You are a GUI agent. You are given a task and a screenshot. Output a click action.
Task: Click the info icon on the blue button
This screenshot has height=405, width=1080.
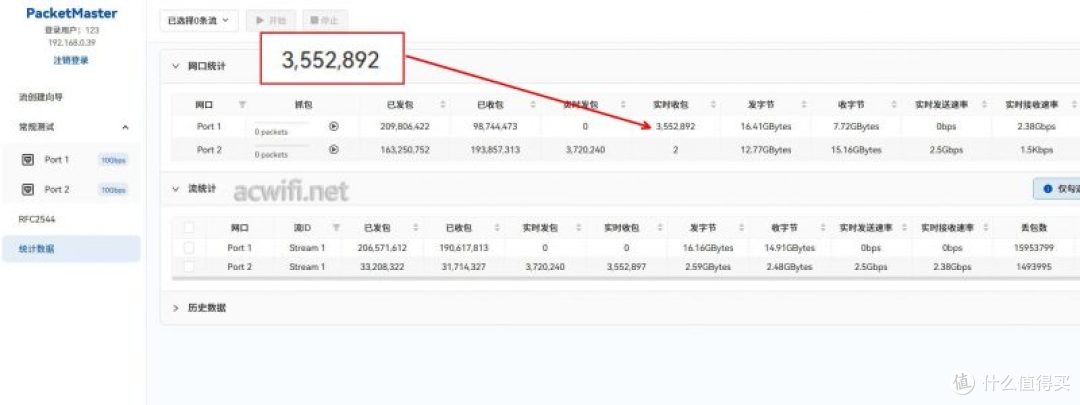[1048, 189]
